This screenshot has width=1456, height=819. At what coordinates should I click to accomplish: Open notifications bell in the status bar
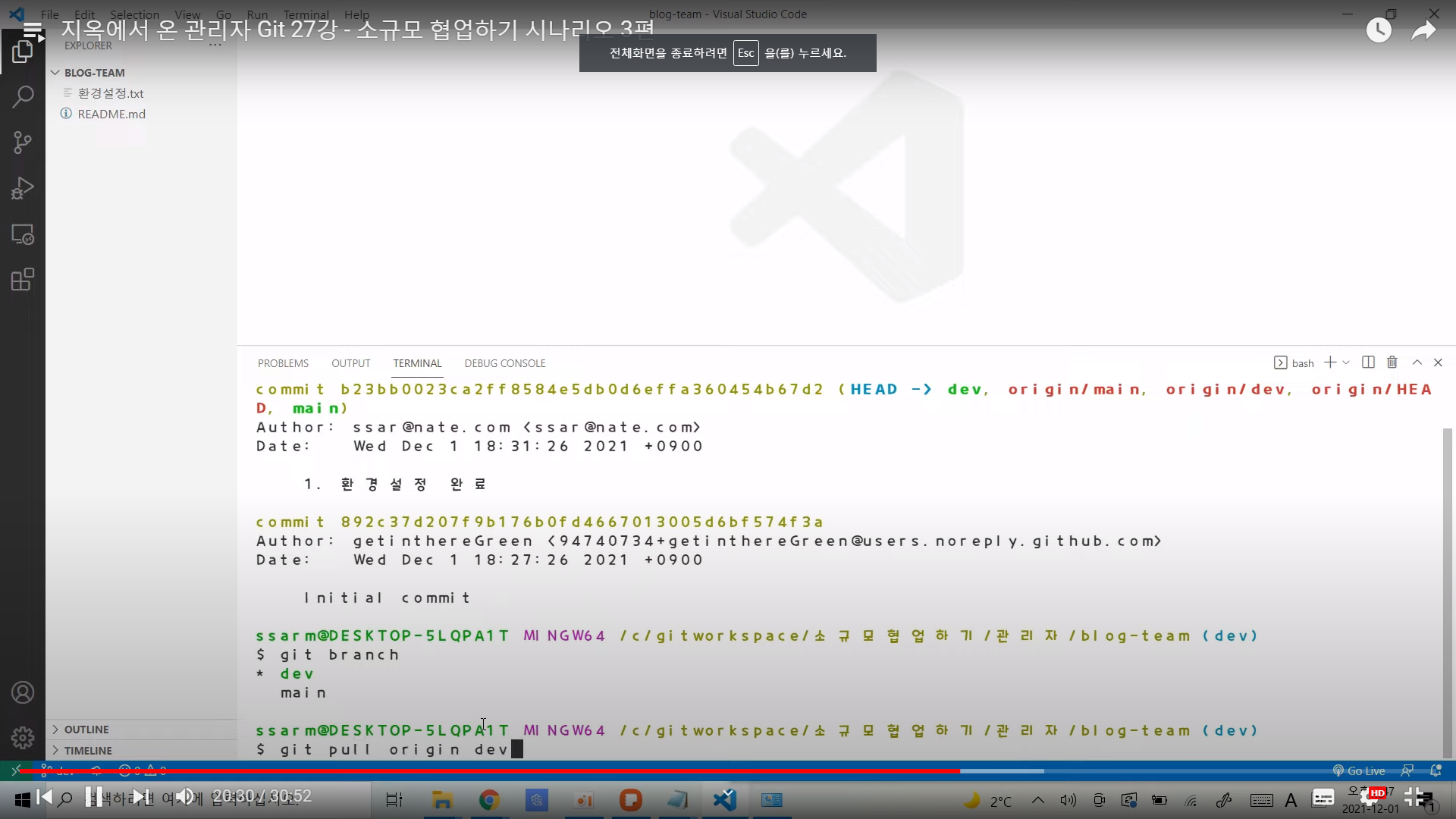pyautogui.click(x=1436, y=770)
